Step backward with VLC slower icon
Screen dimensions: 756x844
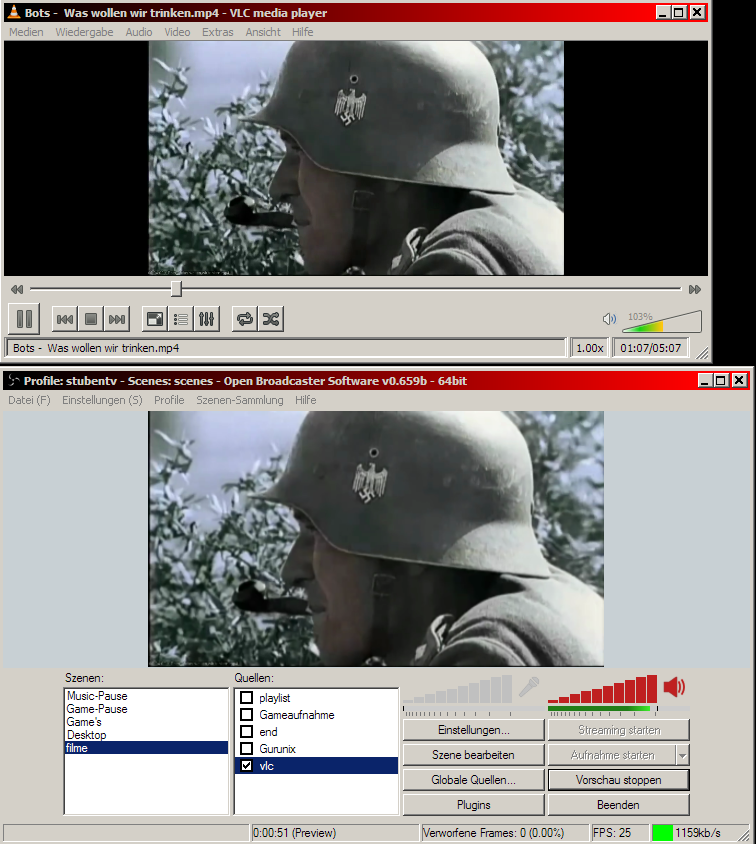[x=17, y=290]
